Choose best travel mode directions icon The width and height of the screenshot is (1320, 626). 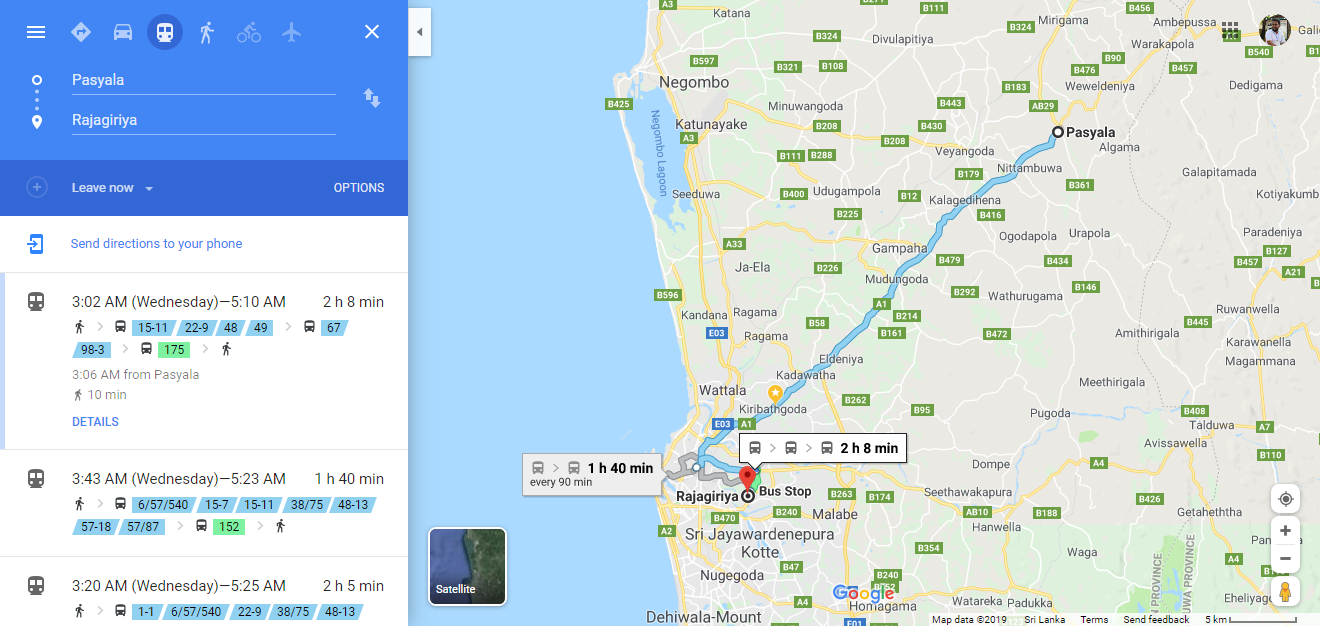(81, 32)
